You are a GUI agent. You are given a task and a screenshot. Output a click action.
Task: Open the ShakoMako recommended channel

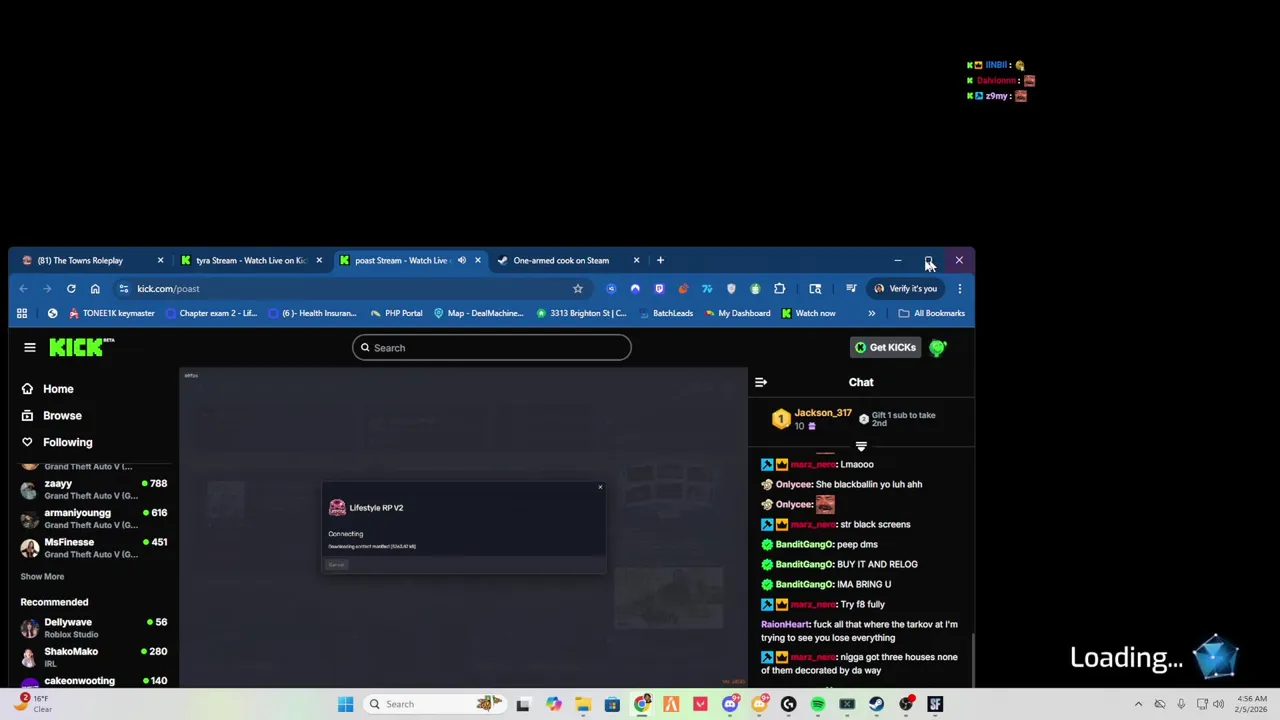tap(93, 656)
